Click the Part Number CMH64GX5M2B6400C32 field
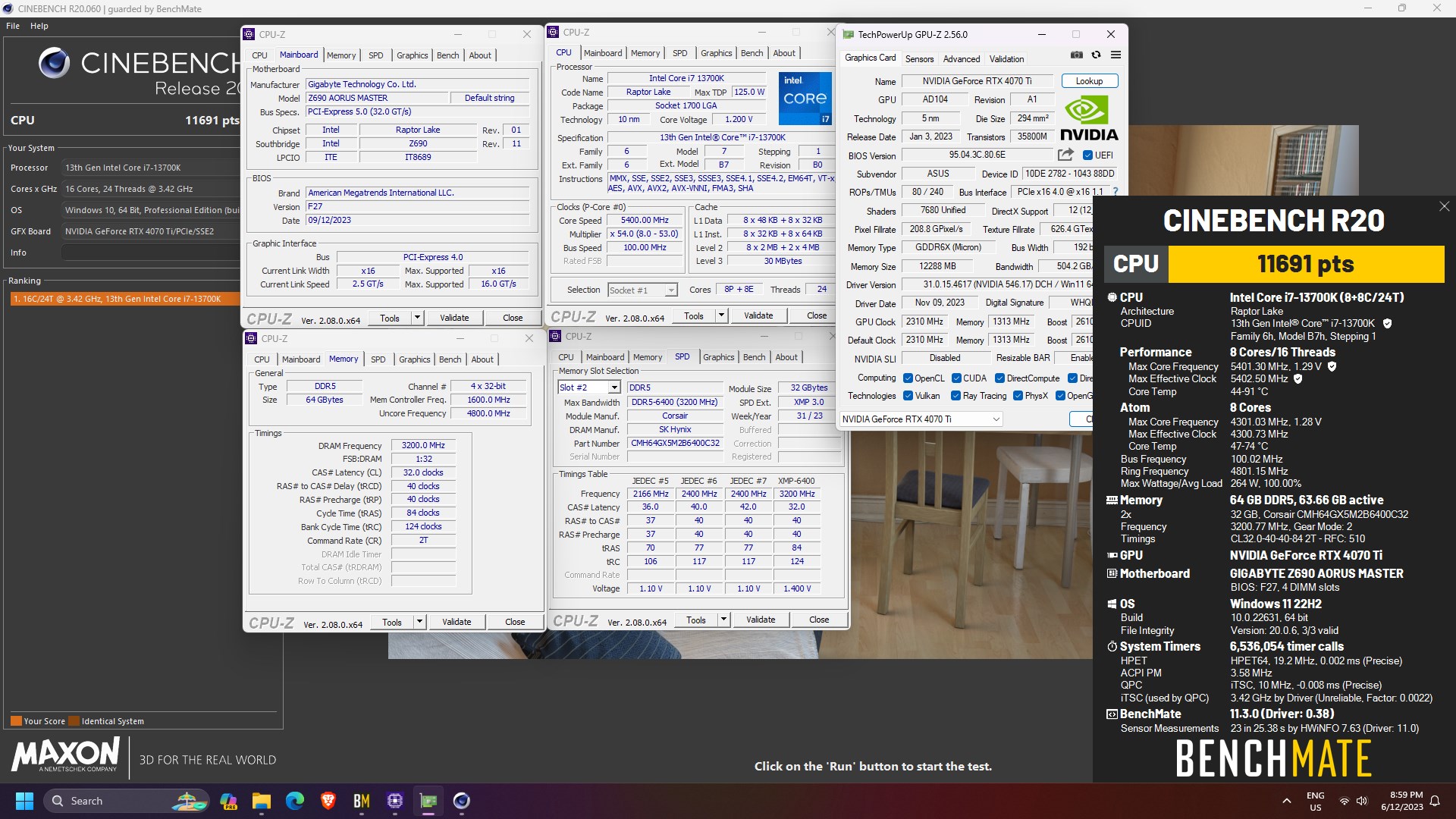The height and width of the screenshot is (819, 1456). coord(675,443)
